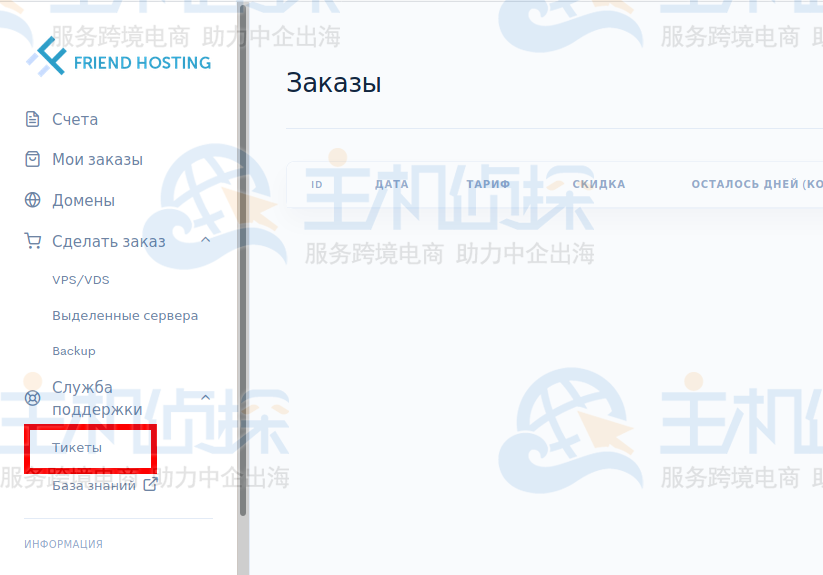Collapse the Сделать заказ submenu chevron
The image size is (823, 575).
[x=206, y=240]
